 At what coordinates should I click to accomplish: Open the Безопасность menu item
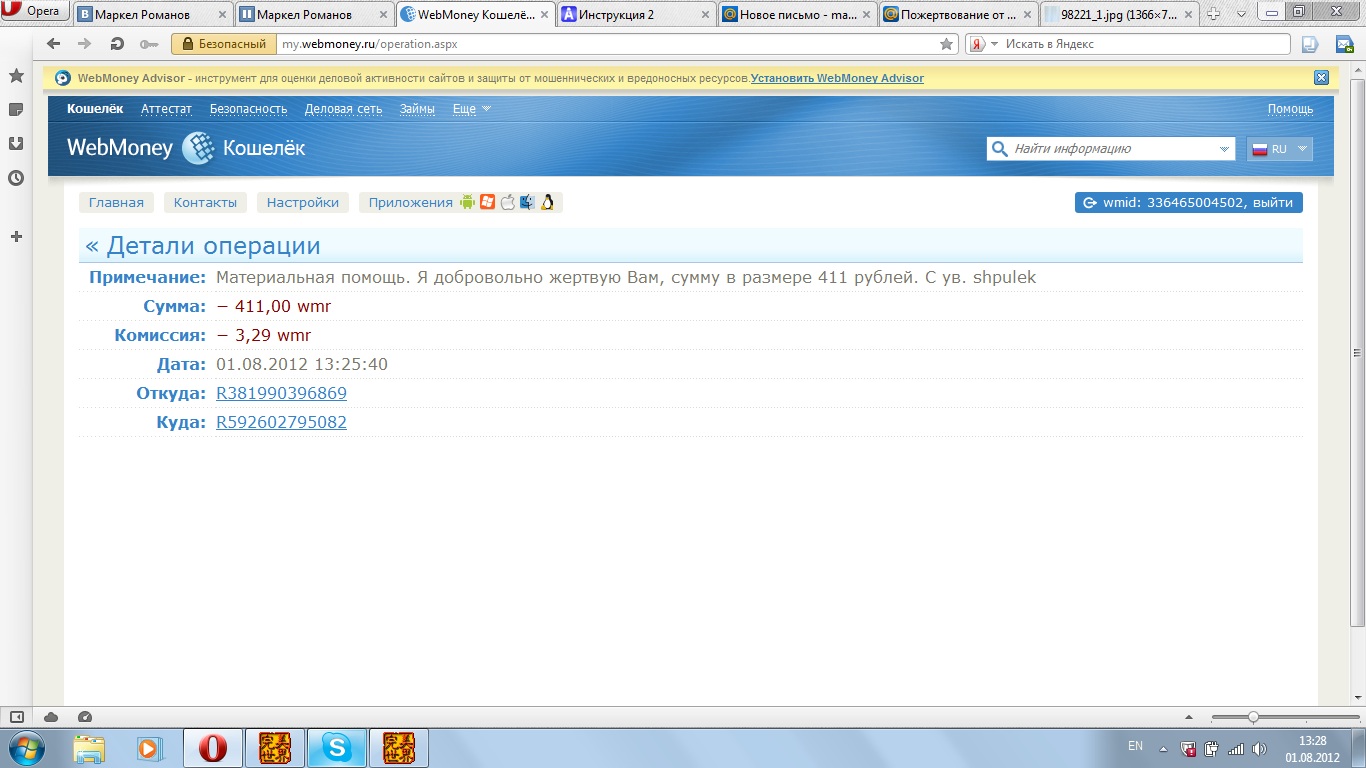(x=248, y=109)
